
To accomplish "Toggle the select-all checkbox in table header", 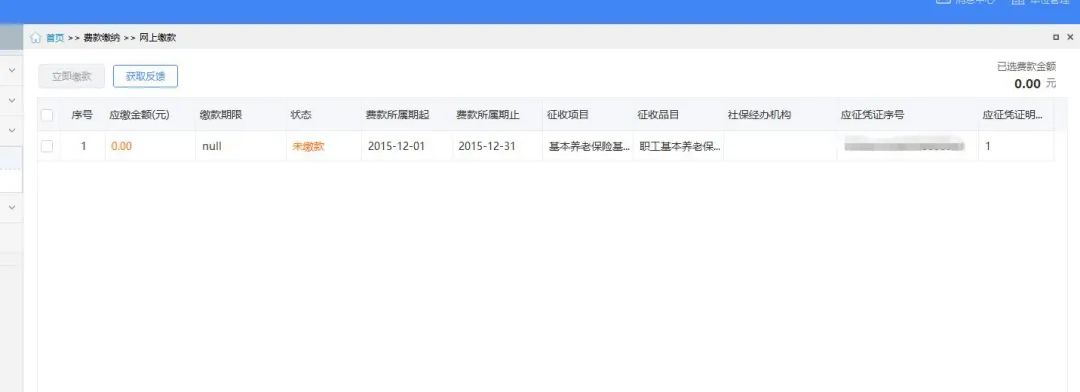I will point(47,115).
